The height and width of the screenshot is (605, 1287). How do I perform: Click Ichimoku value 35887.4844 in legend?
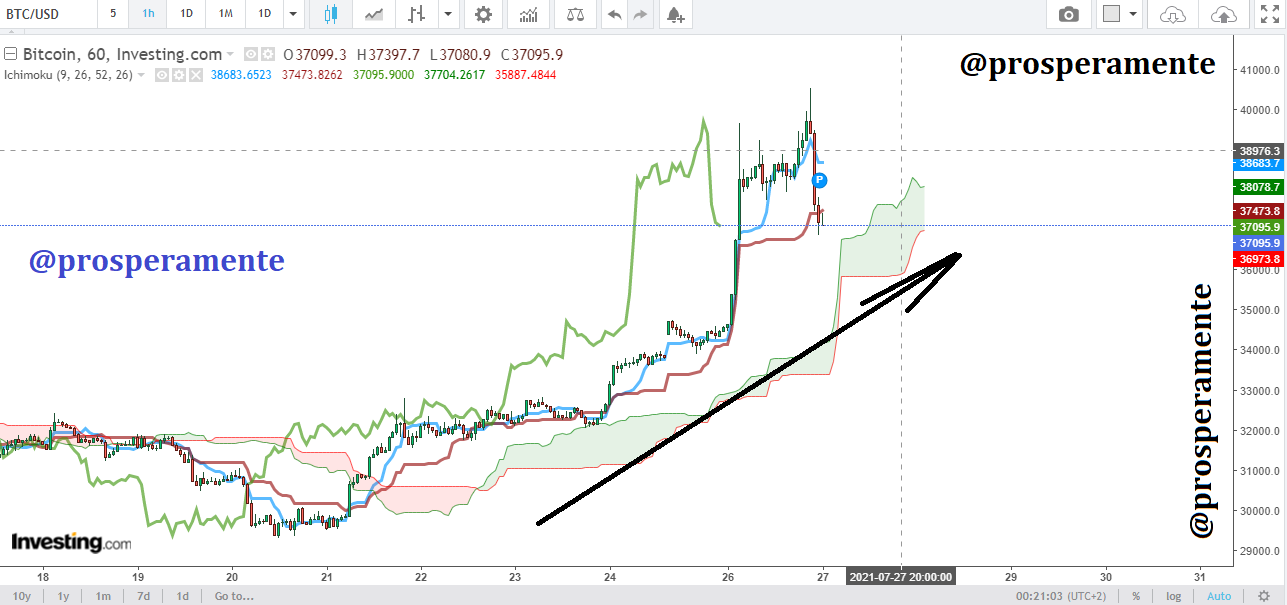tap(526, 75)
